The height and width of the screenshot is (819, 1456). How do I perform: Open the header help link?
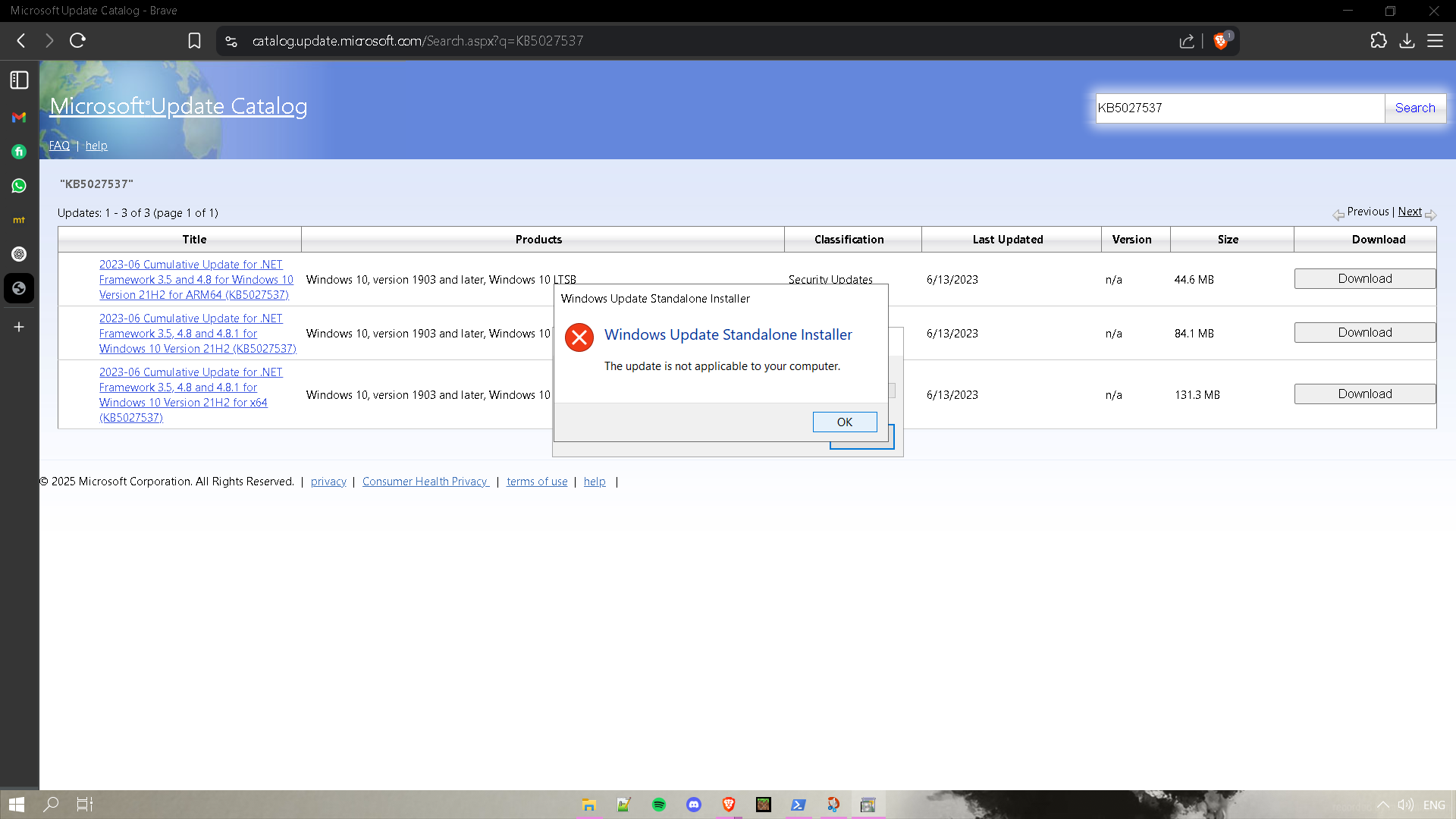tap(96, 146)
